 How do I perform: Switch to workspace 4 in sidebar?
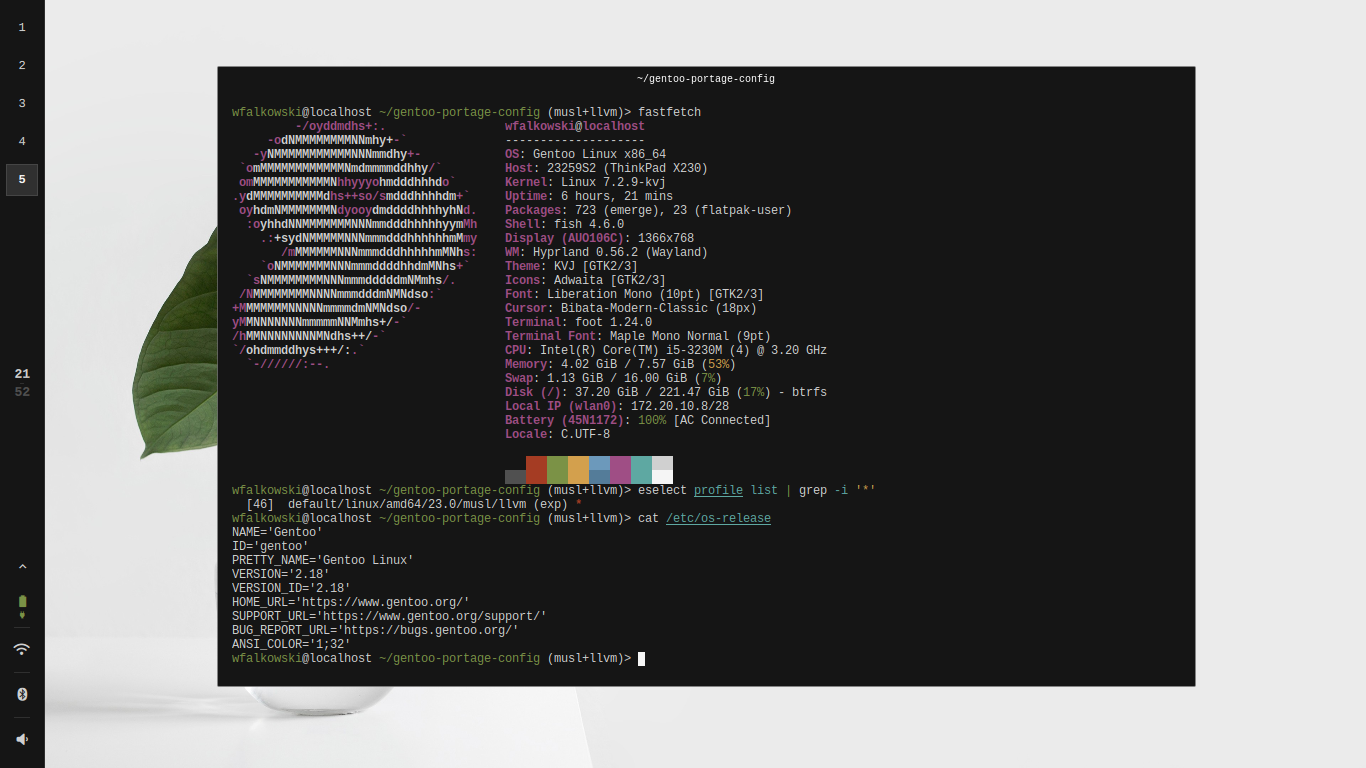click(22, 141)
